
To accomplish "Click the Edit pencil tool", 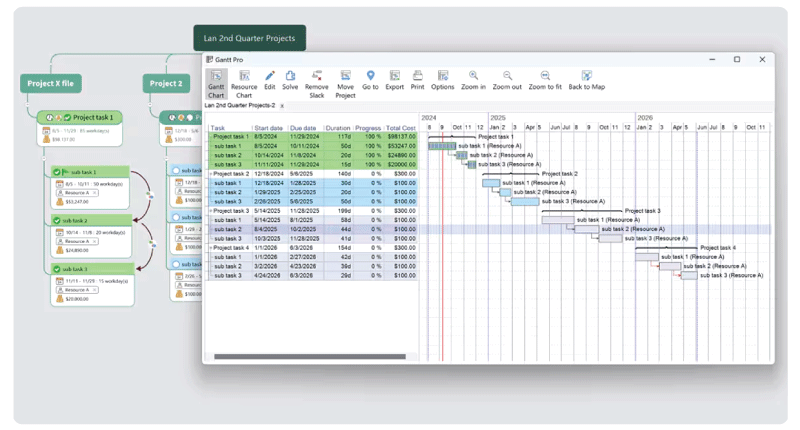I will click(x=269, y=81).
